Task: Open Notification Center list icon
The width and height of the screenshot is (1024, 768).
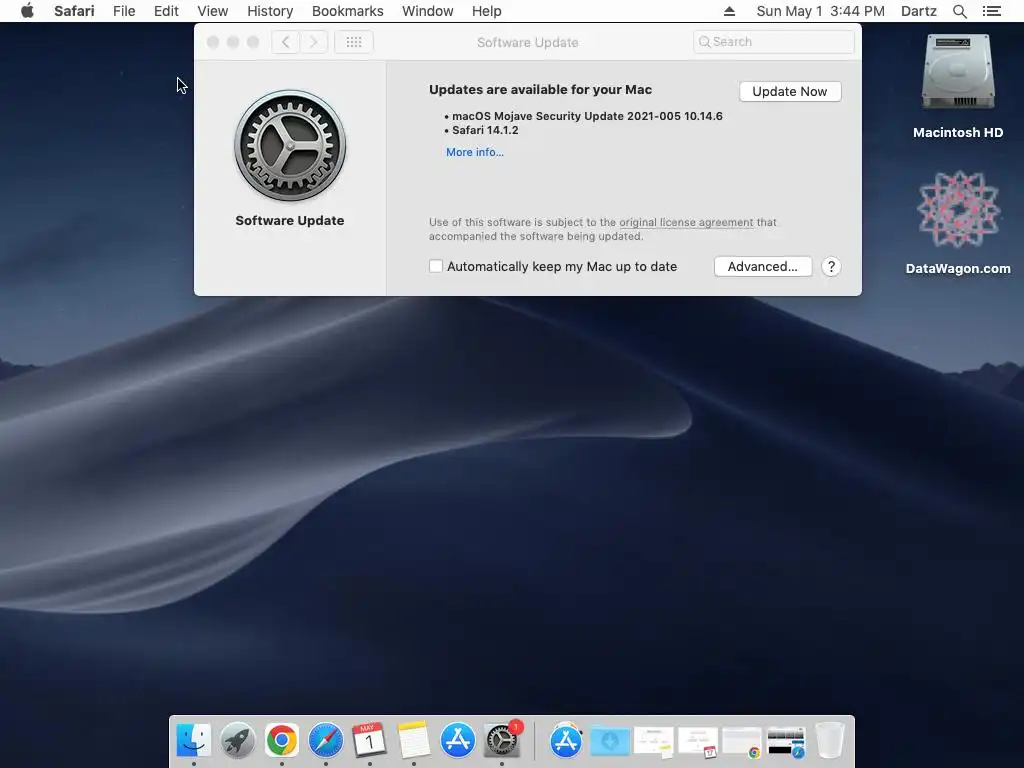Action: pos(991,11)
